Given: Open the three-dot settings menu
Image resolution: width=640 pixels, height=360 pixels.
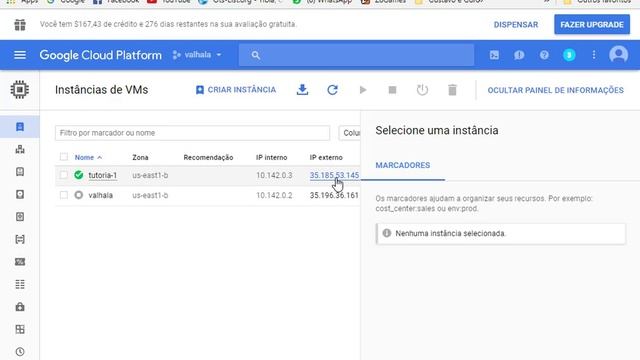Looking at the screenshot, I should click(593, 55).
